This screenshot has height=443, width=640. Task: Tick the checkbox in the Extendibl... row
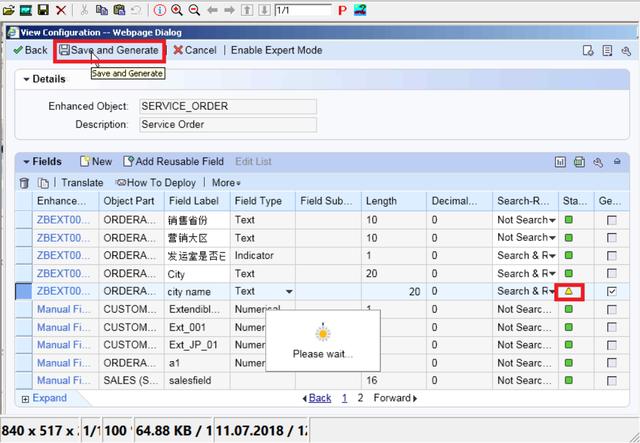click(611, 309)
